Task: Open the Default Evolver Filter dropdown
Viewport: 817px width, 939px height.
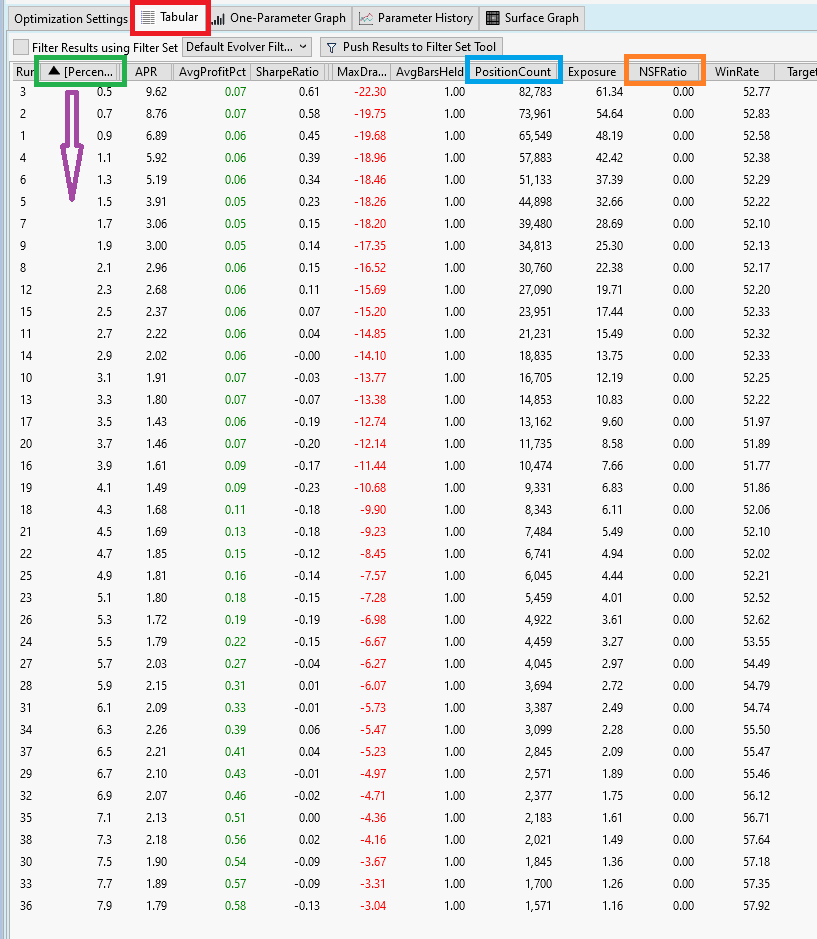Action: coord(247,47)
